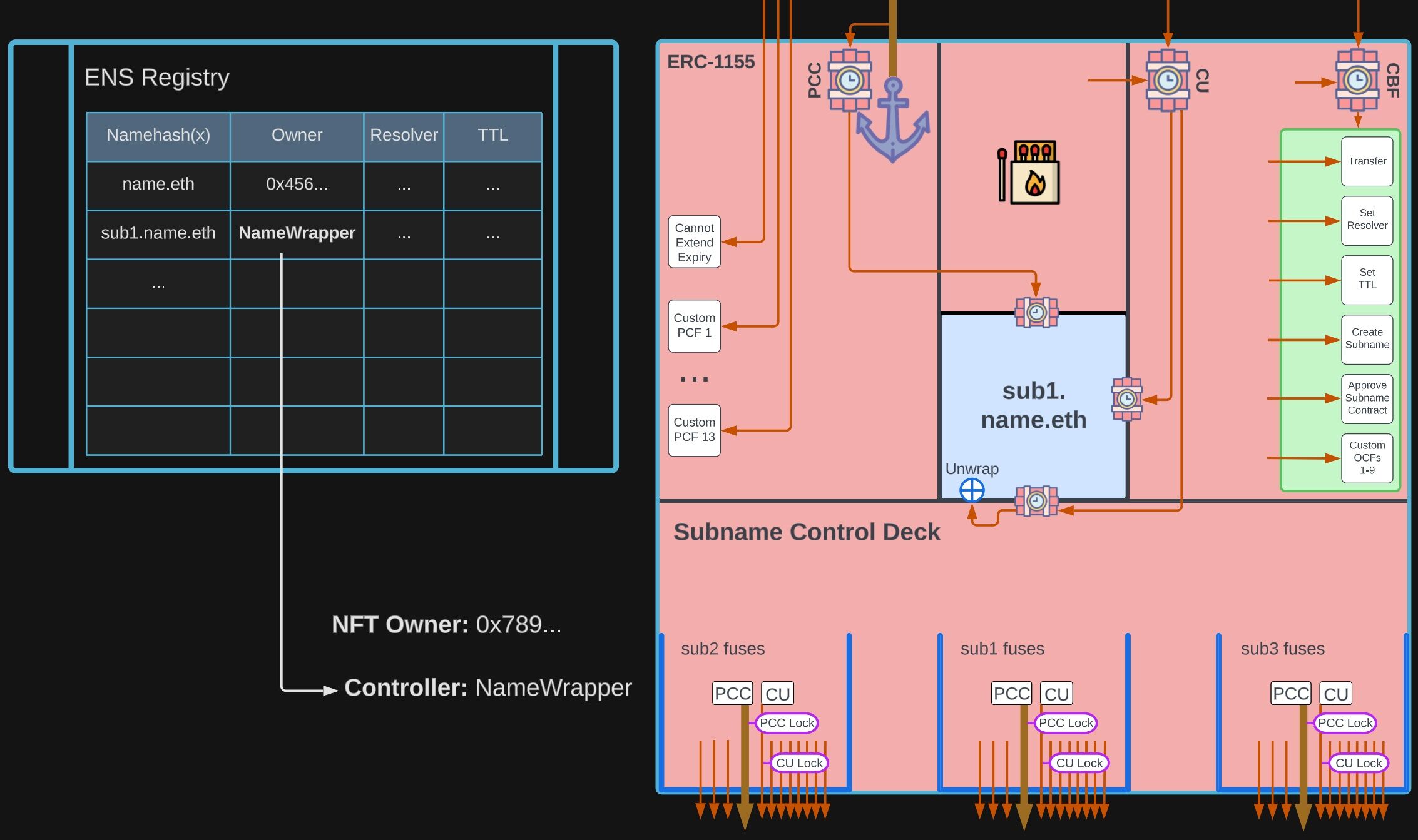1418x840 pixels.
Task: Click the CBF dynamite timer icon
Action: pos(1357,81)
